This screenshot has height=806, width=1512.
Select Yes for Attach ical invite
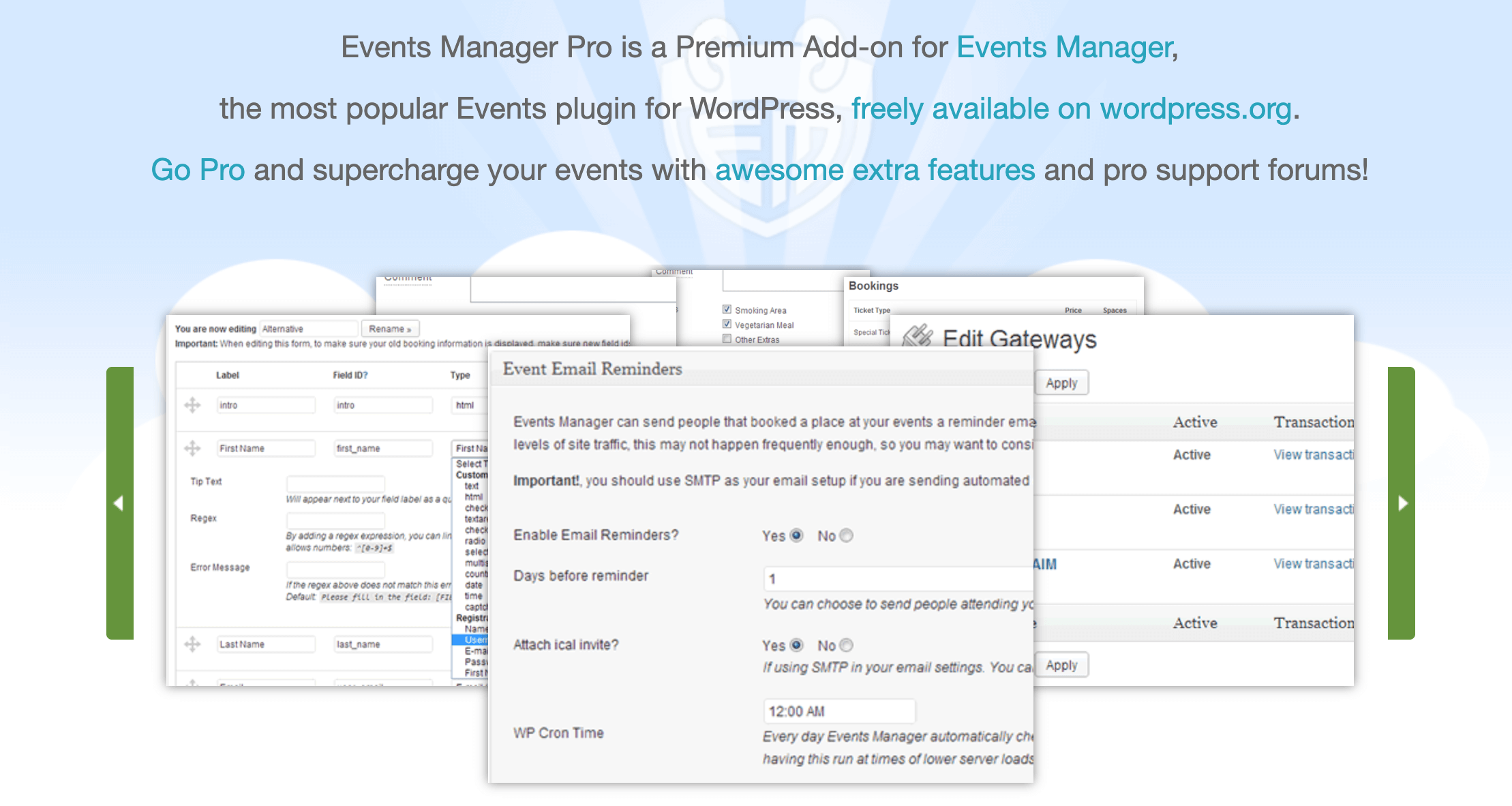[x=796, y=645]
